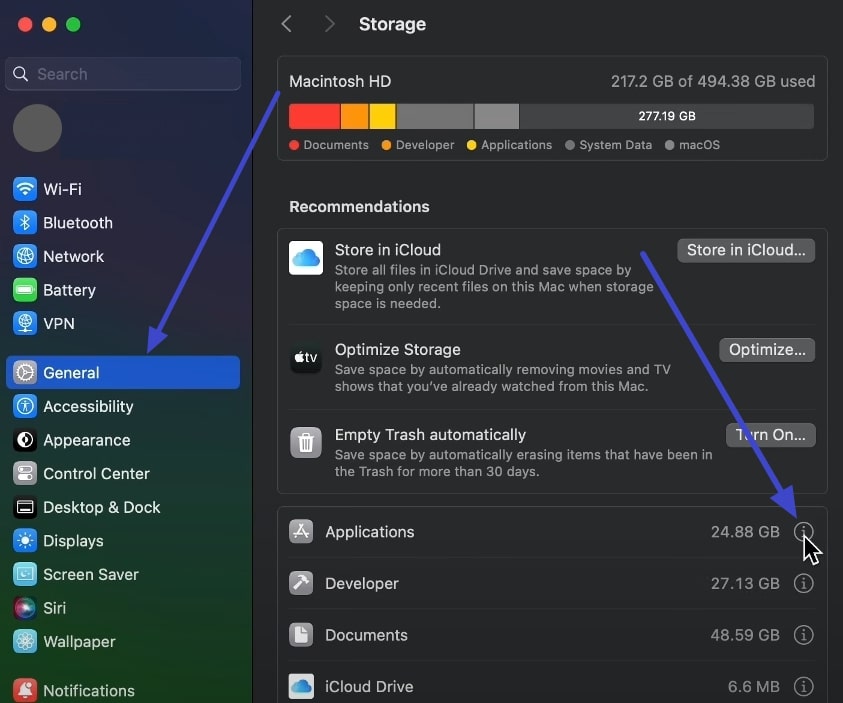Select the Wi-Fi label in the sidebar
The width and height of the screenshot is (843, 703).
62,189
